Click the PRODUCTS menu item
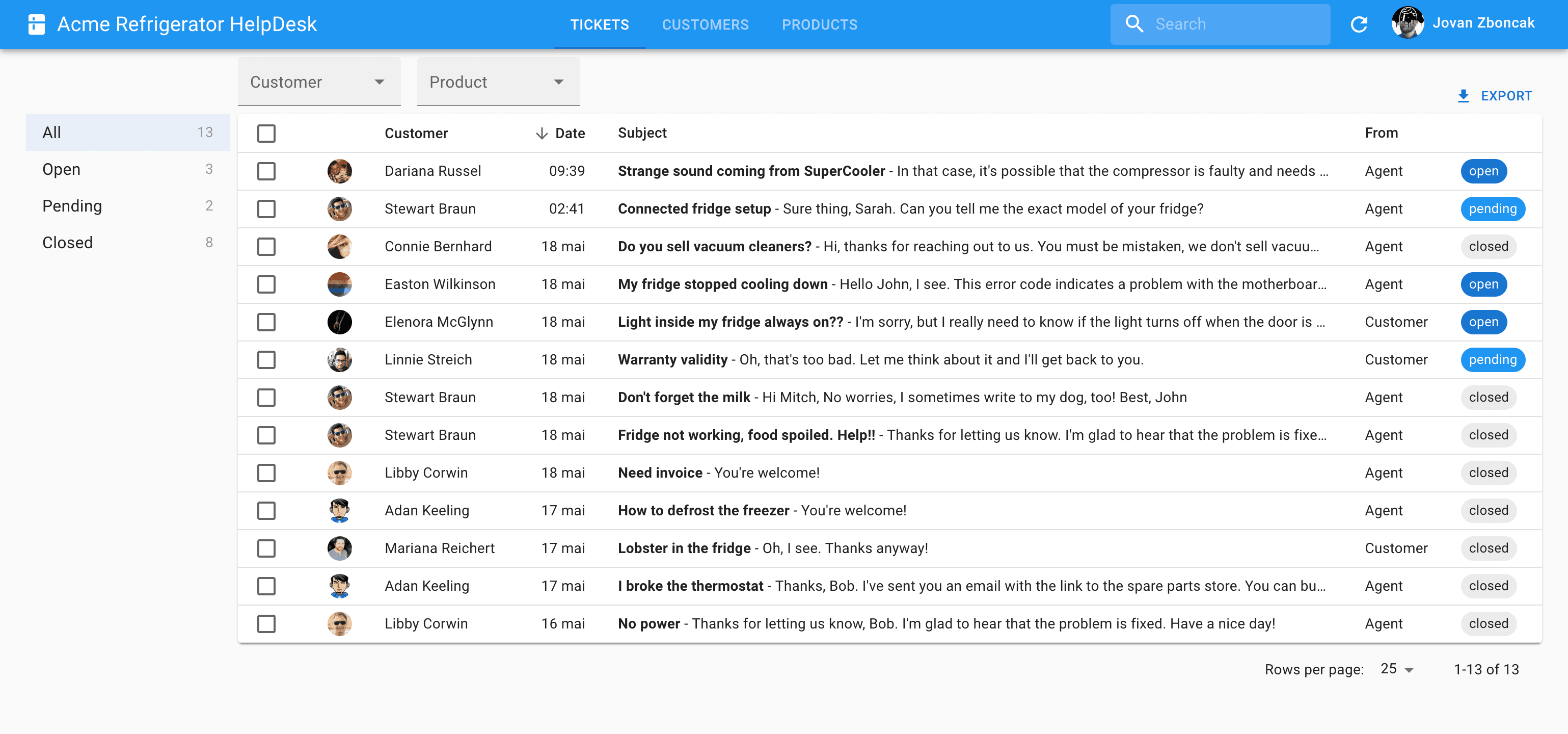Image resolution: width=1568 pixels, height=734 pixels. click(x=820, y=24)
